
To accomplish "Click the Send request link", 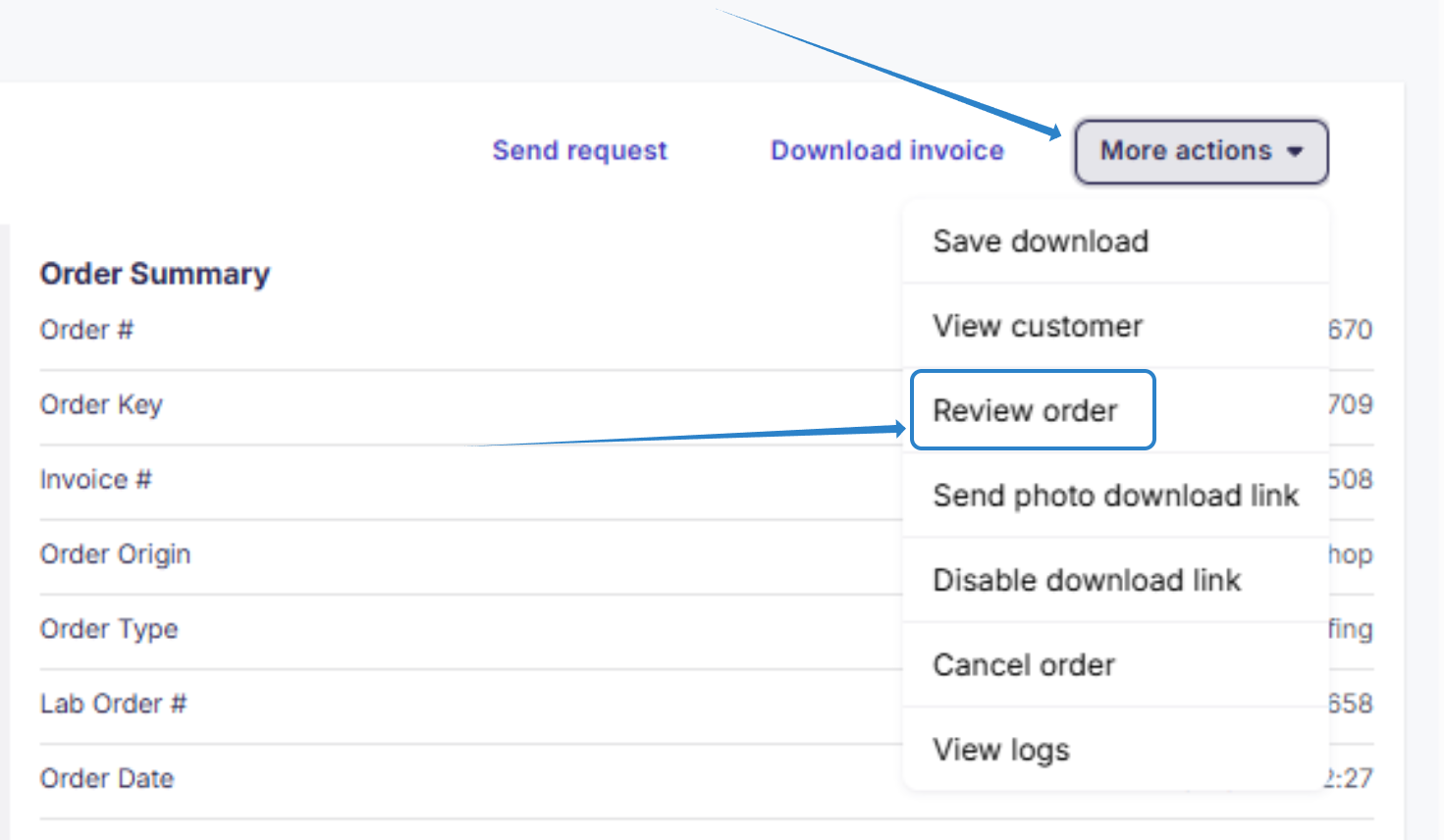I will 578,150.
